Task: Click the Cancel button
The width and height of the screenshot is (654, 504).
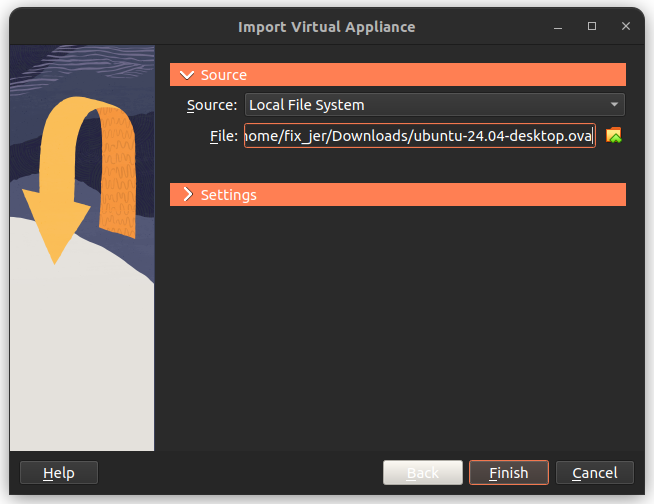Action: click(x=594, y=473)
